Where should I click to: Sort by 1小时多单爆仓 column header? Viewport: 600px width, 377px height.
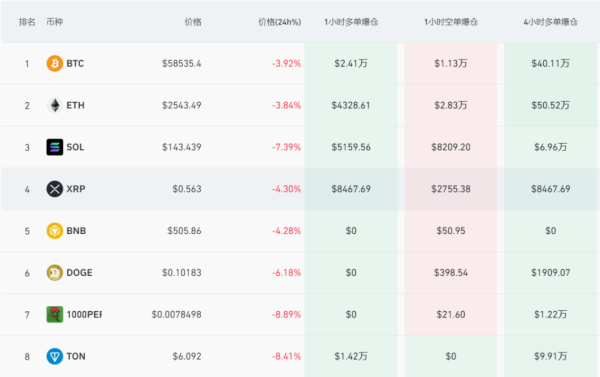351,22
